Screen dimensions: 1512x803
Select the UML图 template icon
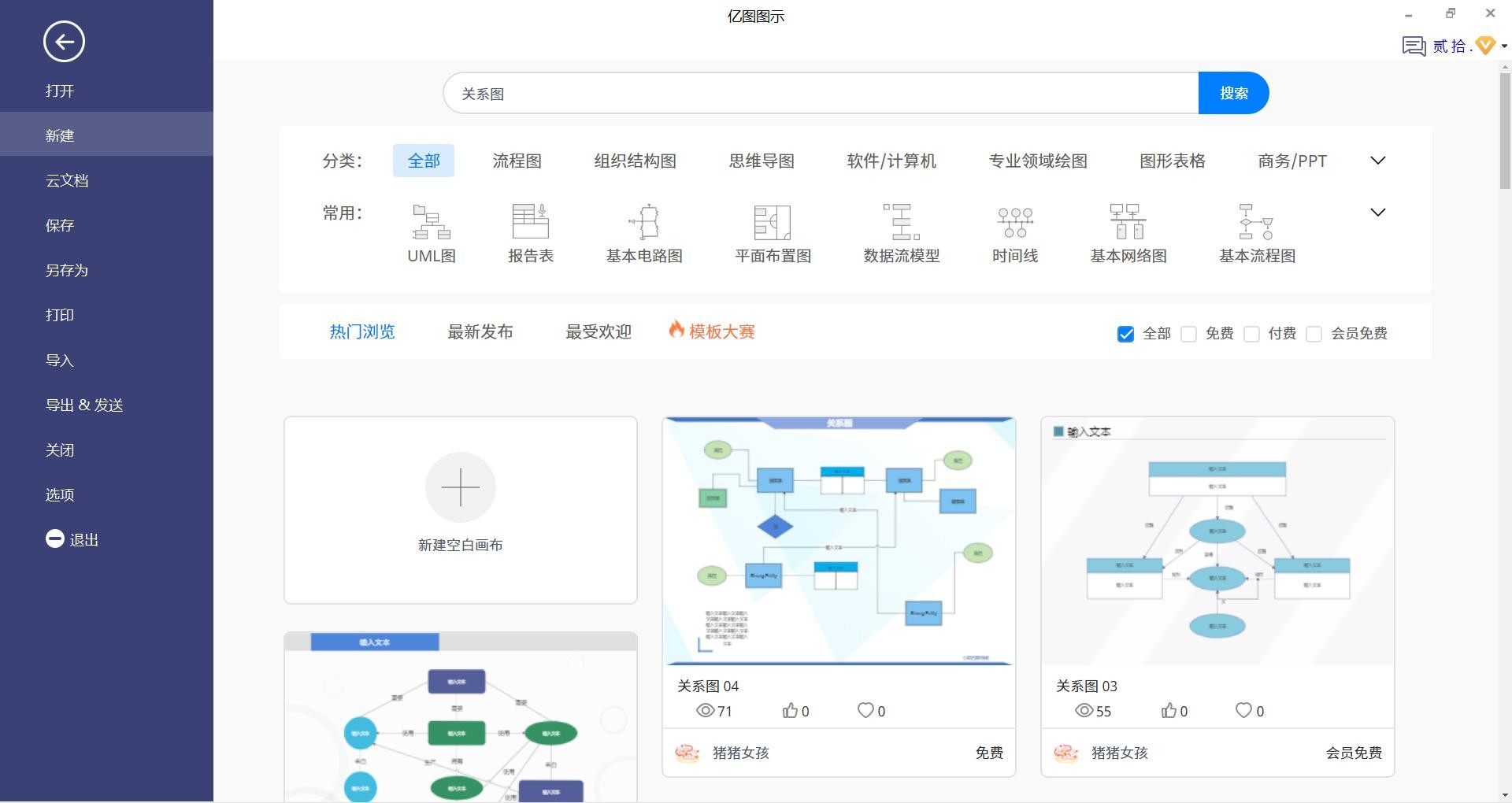pyautogui.click(x=431, y=222)
